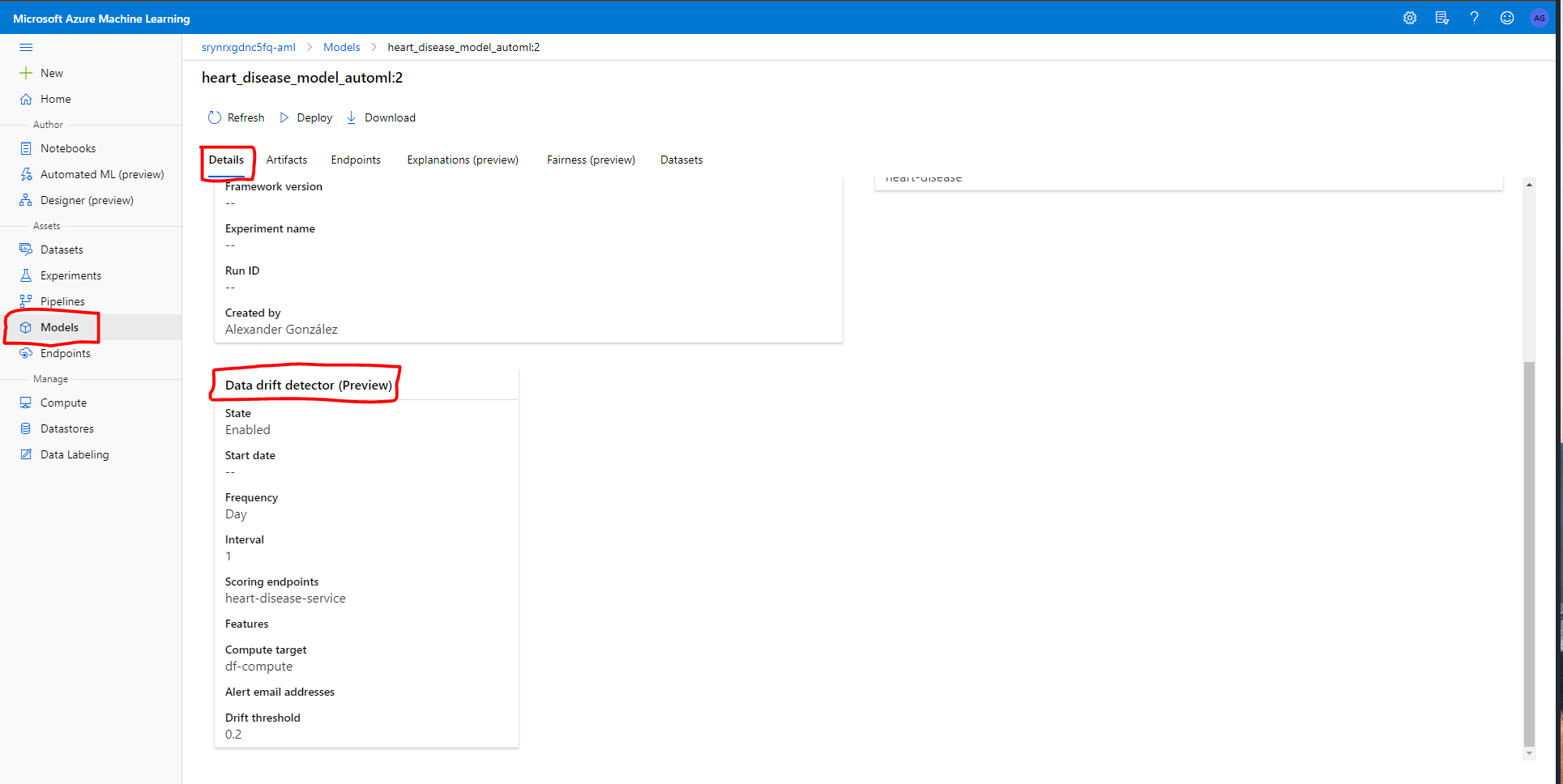Click the Frequency value Day
The height and width of the screenshot is (784, 1563).
(x=236, y=514)
